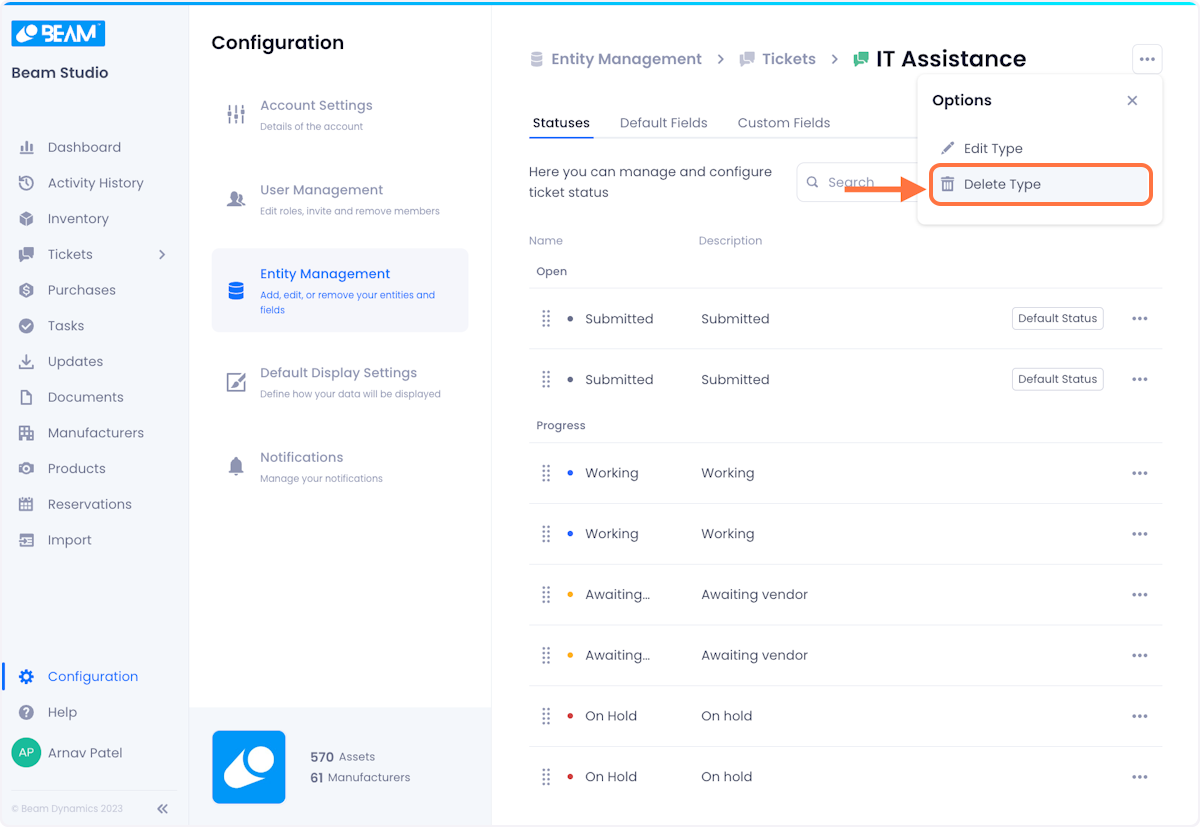Collapse the sidebar with double-chevron icon
This screenshot has height=827, width=1200.
pyautogui.click(x=162, y=809)
